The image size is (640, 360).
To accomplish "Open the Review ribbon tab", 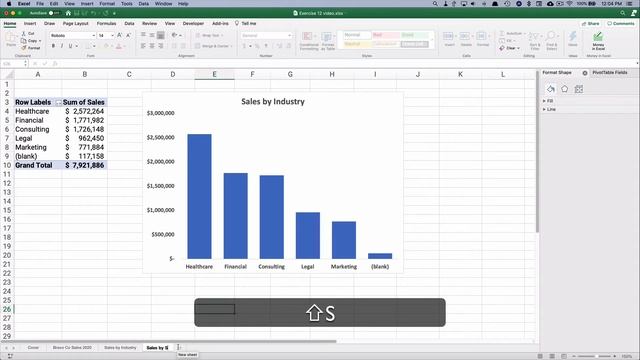I will [x=149, y=24].
